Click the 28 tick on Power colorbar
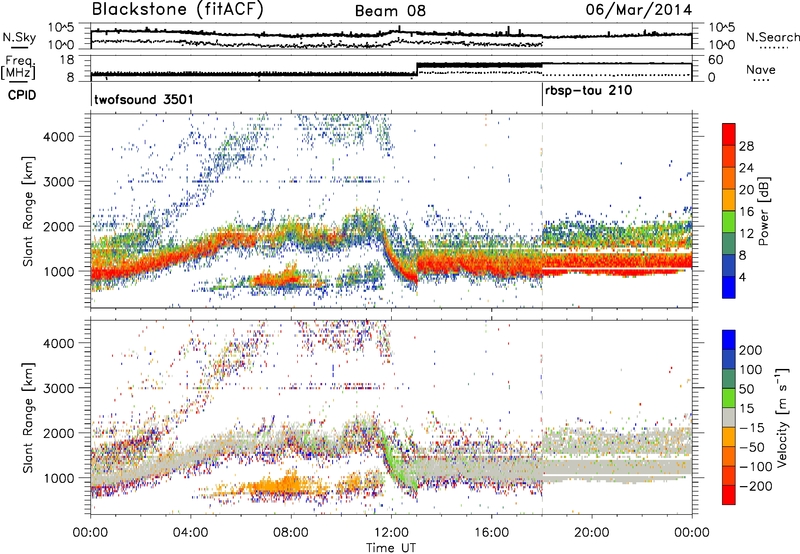 (x=746, y=146)
